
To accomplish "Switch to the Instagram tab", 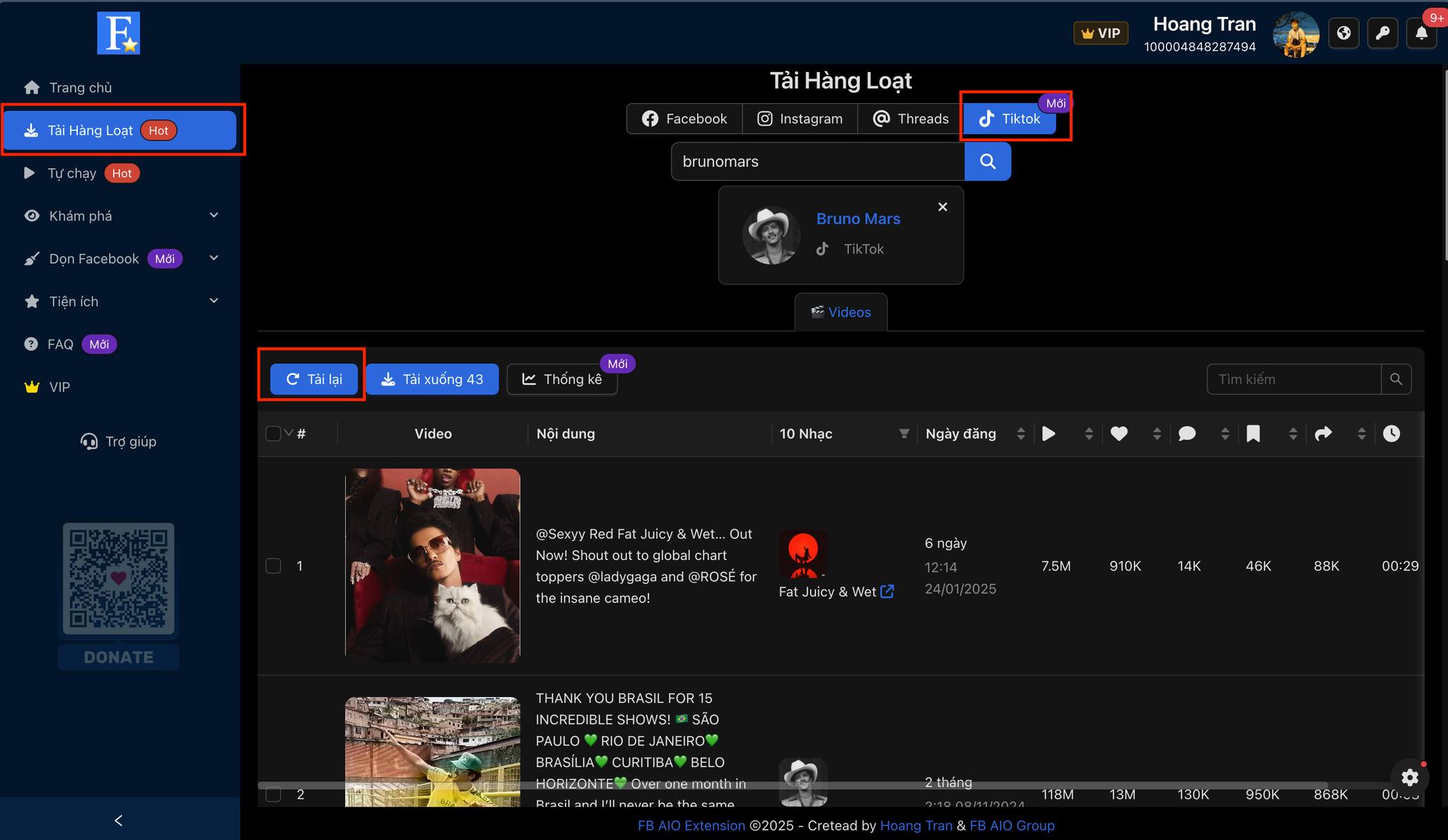I will 800,119.
